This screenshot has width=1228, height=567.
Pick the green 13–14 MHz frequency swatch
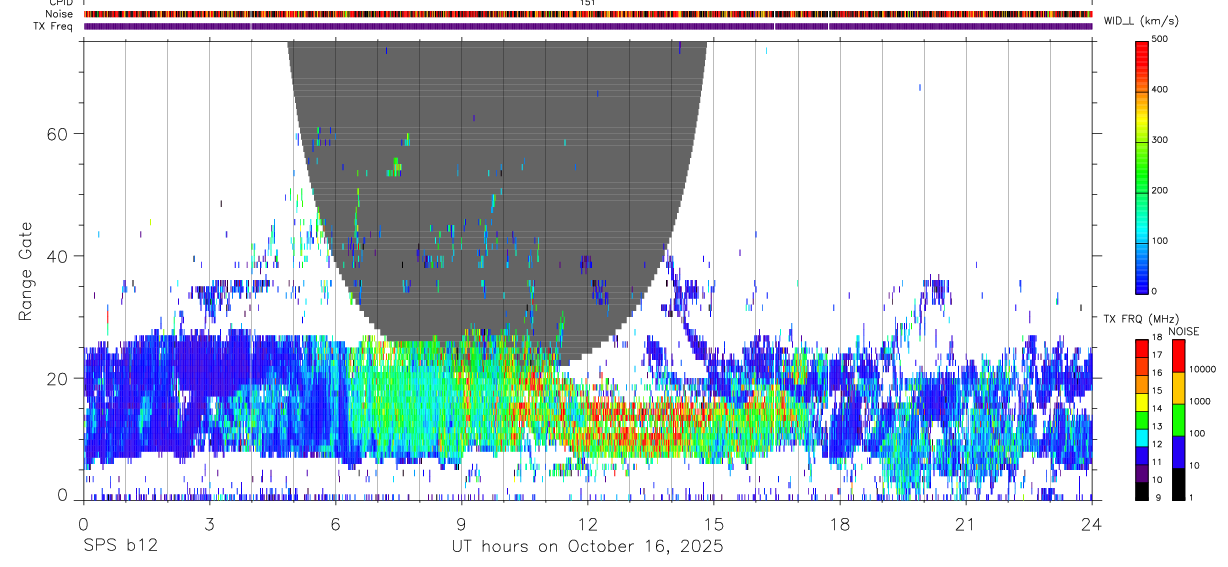1142,420
